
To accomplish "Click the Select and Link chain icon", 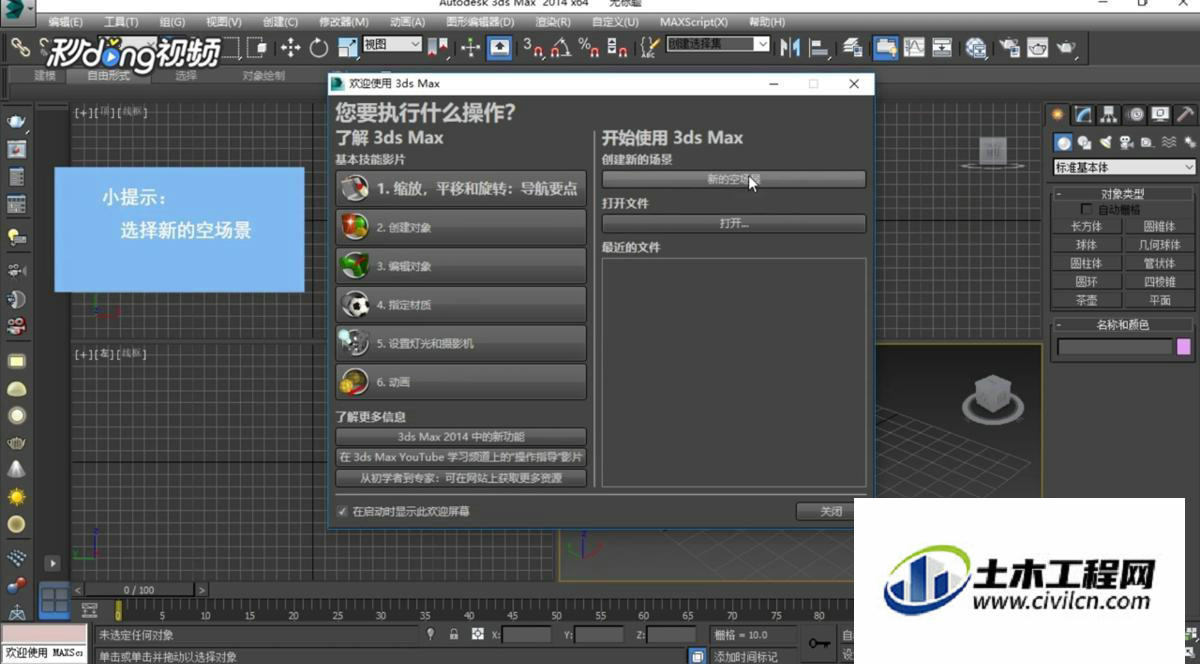I will tap(19, 47).
